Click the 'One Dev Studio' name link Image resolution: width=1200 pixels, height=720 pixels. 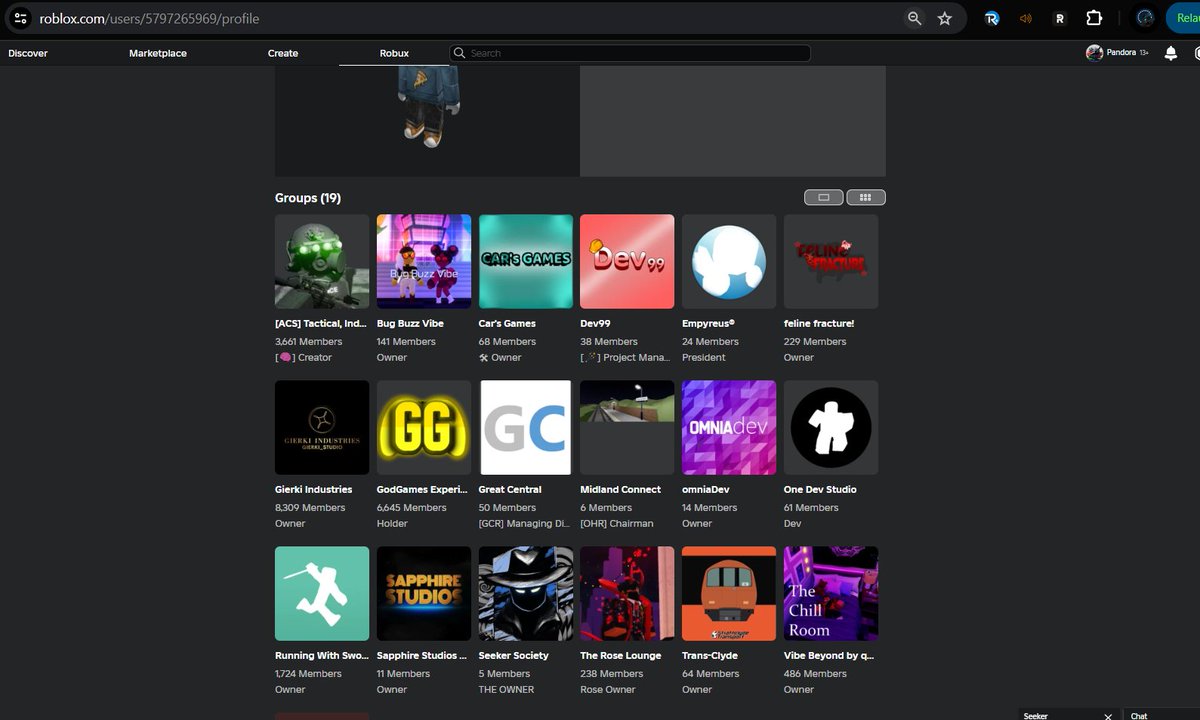(x=820, y=489)
